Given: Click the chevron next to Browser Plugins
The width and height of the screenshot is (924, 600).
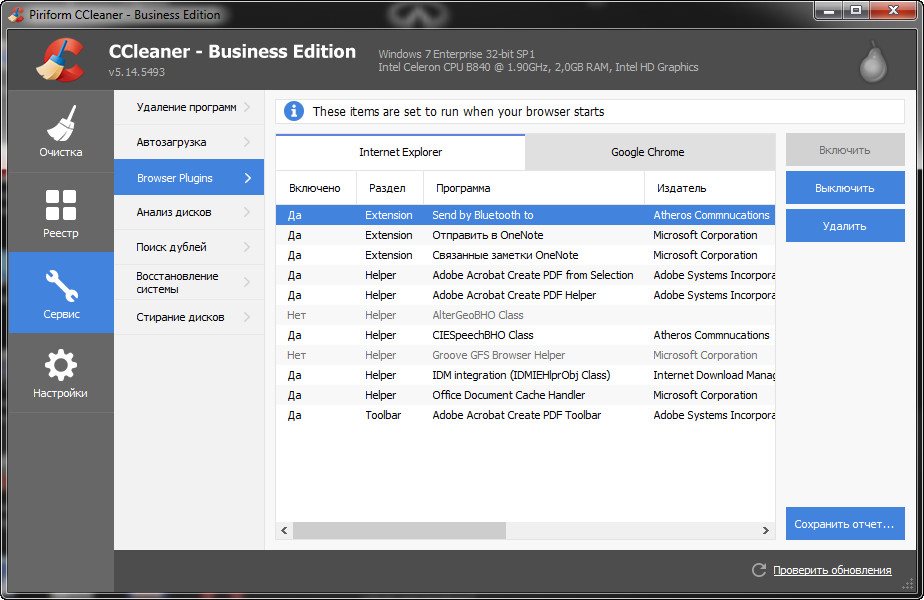Looking at the screenshot, I should (248, 177).
